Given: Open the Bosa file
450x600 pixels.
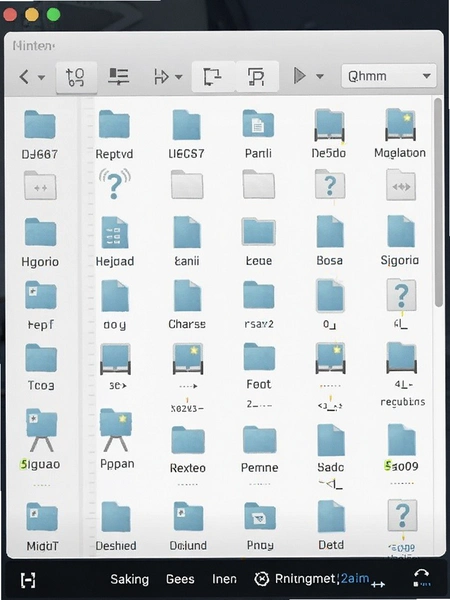Looking at the screenshot, I should point(330,231).
